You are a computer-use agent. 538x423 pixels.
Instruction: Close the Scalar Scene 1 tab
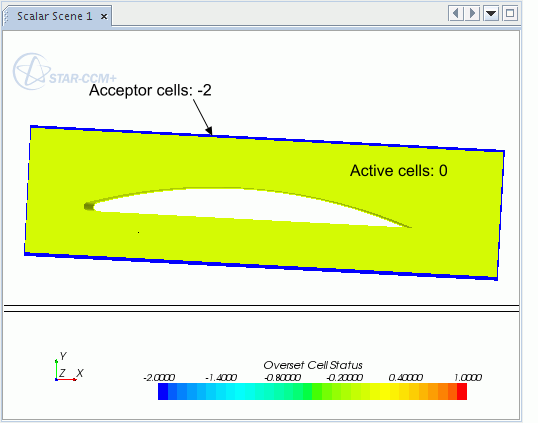click(104, 16)
